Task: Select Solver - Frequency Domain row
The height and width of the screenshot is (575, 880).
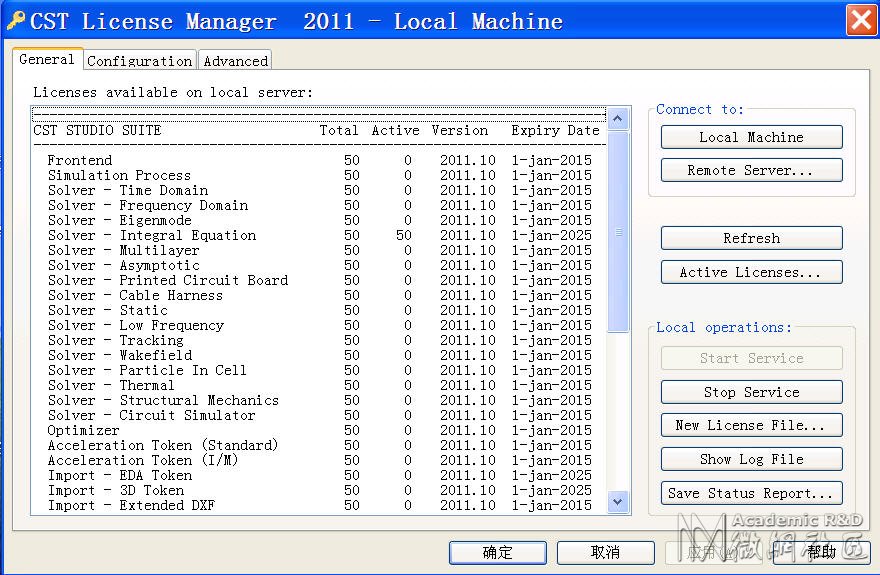Action: (x=319, y=205)
